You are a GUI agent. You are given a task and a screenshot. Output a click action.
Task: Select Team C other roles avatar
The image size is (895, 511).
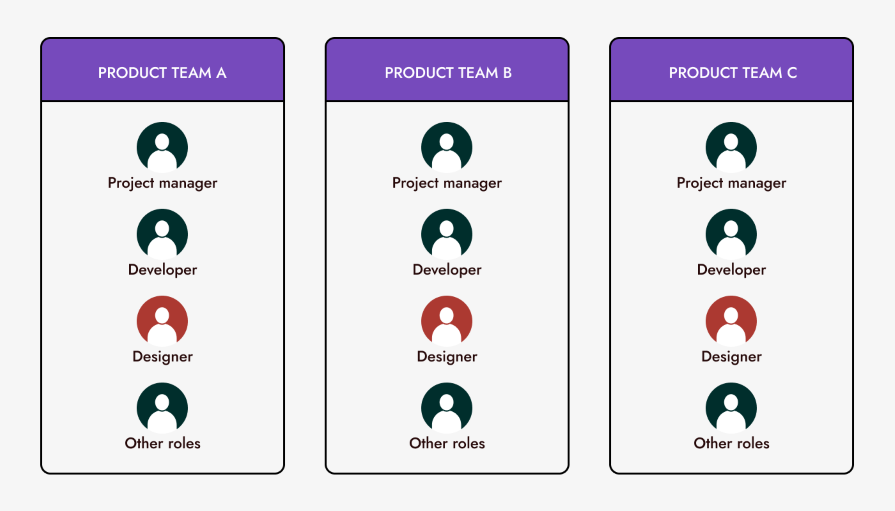[731, 408]
